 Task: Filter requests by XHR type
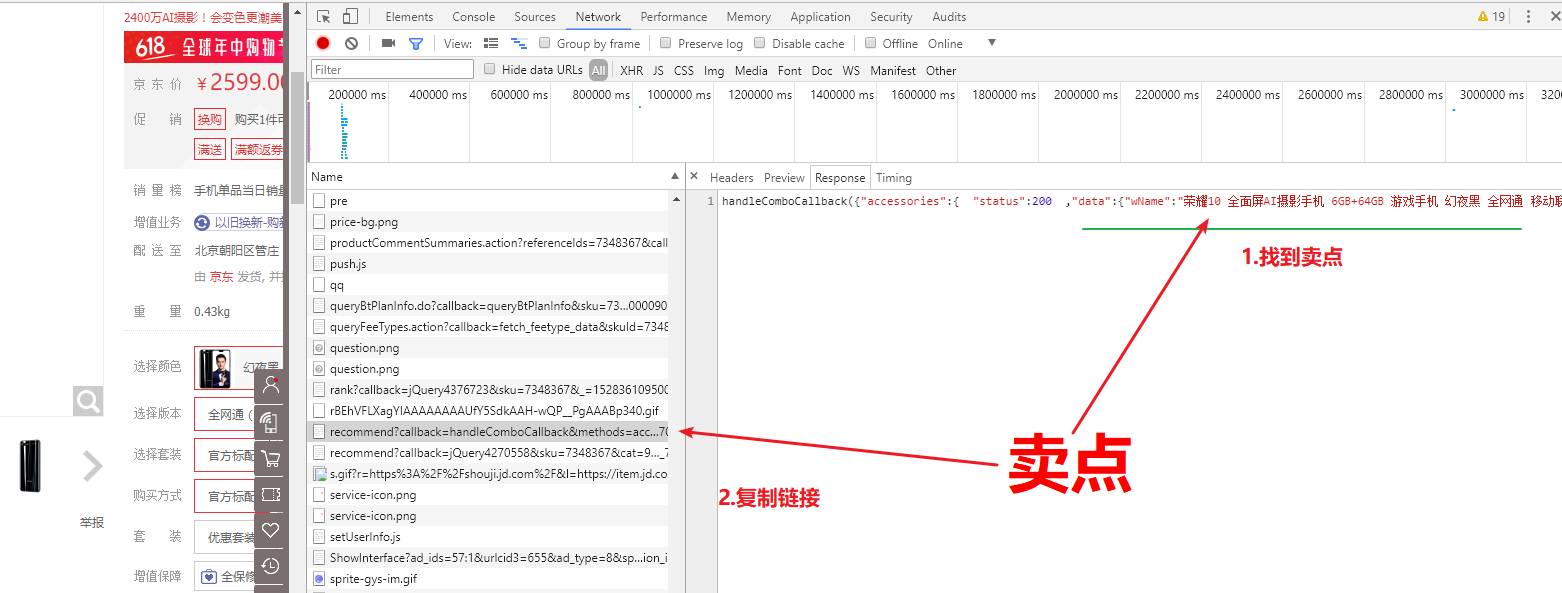tap(632, 70)
